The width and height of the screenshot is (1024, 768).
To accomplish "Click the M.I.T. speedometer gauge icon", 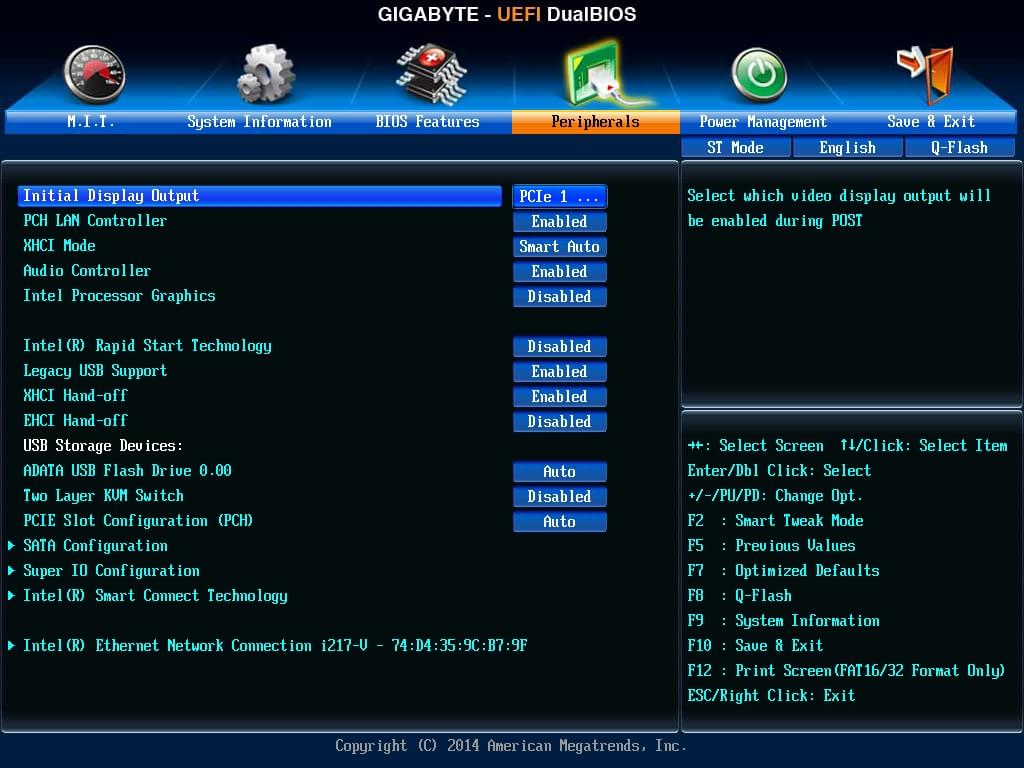I will click(x=95, y=74).
